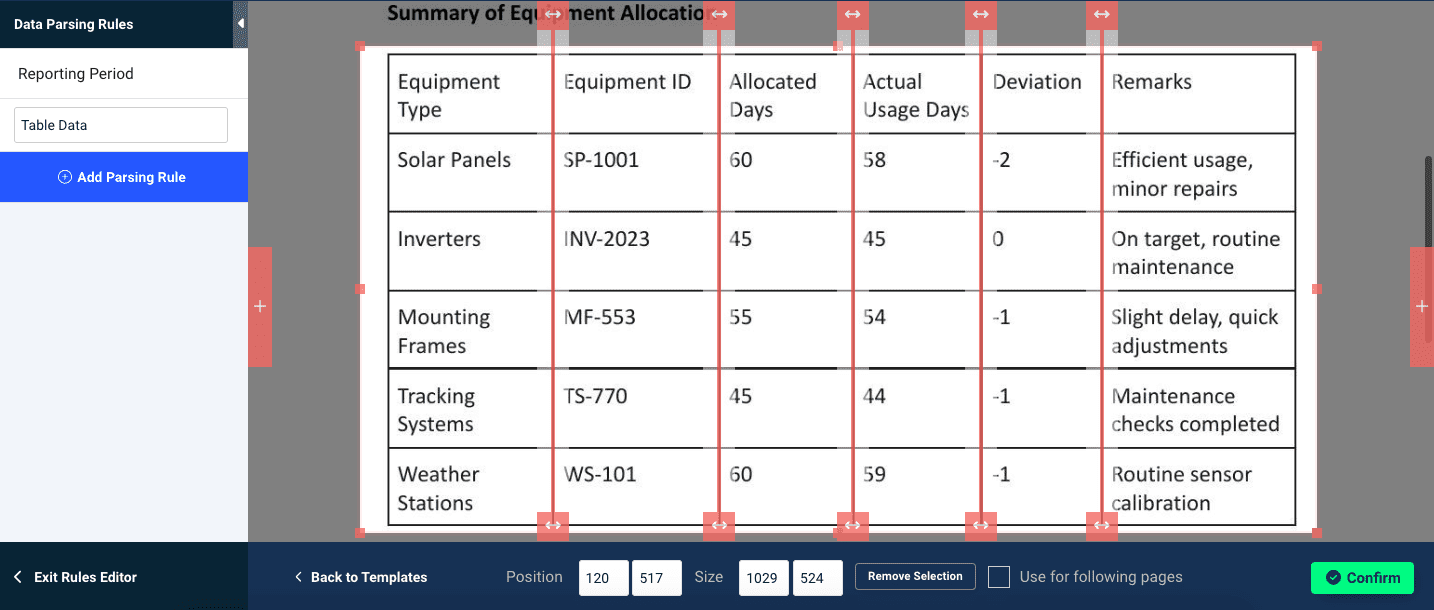Click the plus handle on the left table edge
1434x610 pixels.
(260, 307)
